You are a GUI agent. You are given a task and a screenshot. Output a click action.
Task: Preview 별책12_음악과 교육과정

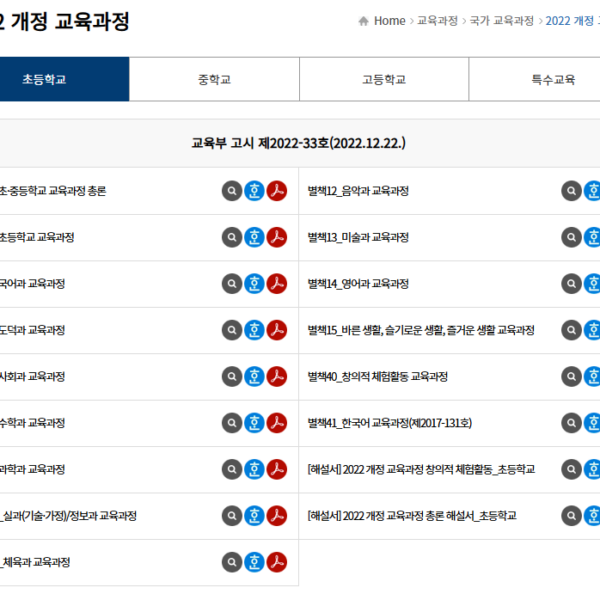(x=571, y=191)
